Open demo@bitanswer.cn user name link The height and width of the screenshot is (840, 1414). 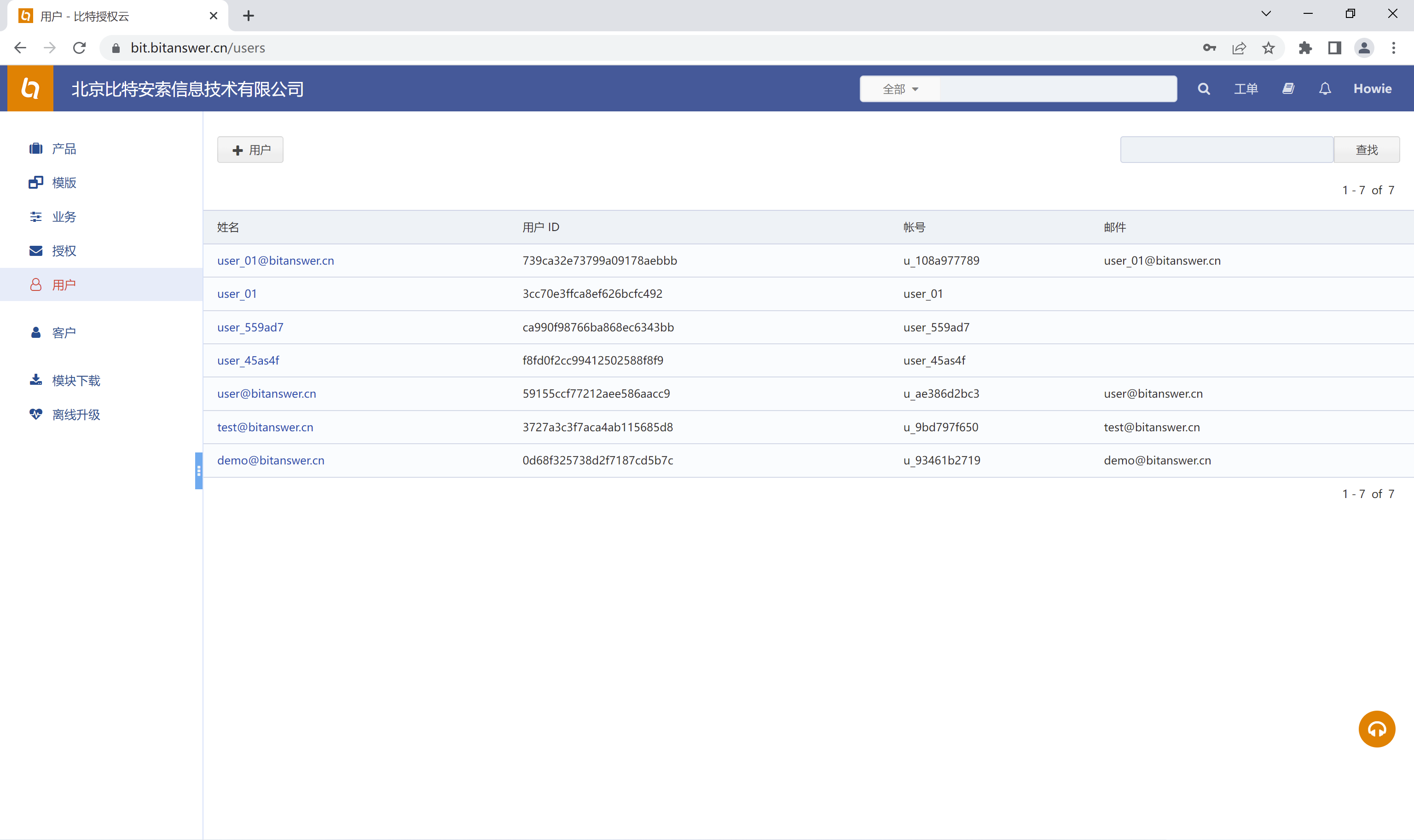click(271, 460)
